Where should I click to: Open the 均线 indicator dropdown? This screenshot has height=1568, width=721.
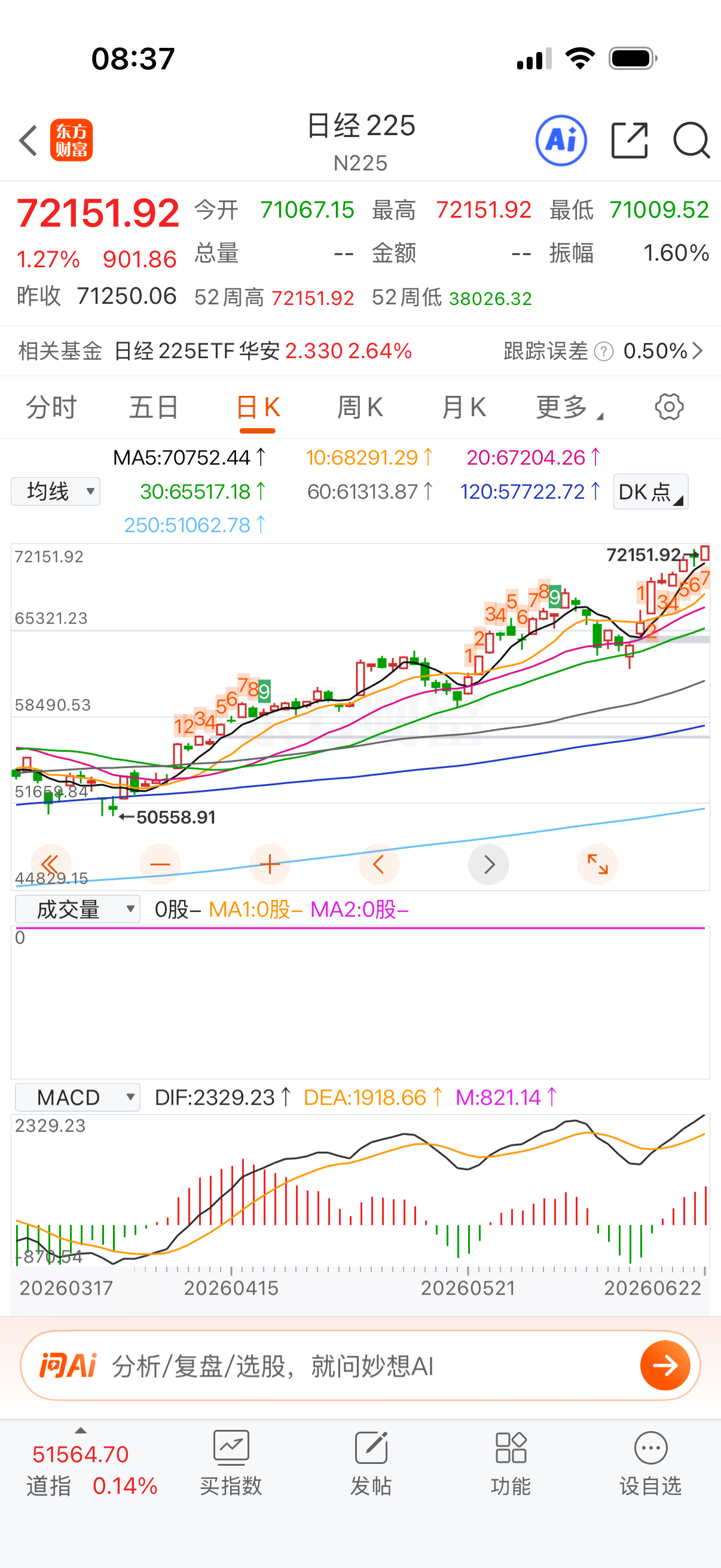point(56,491)
